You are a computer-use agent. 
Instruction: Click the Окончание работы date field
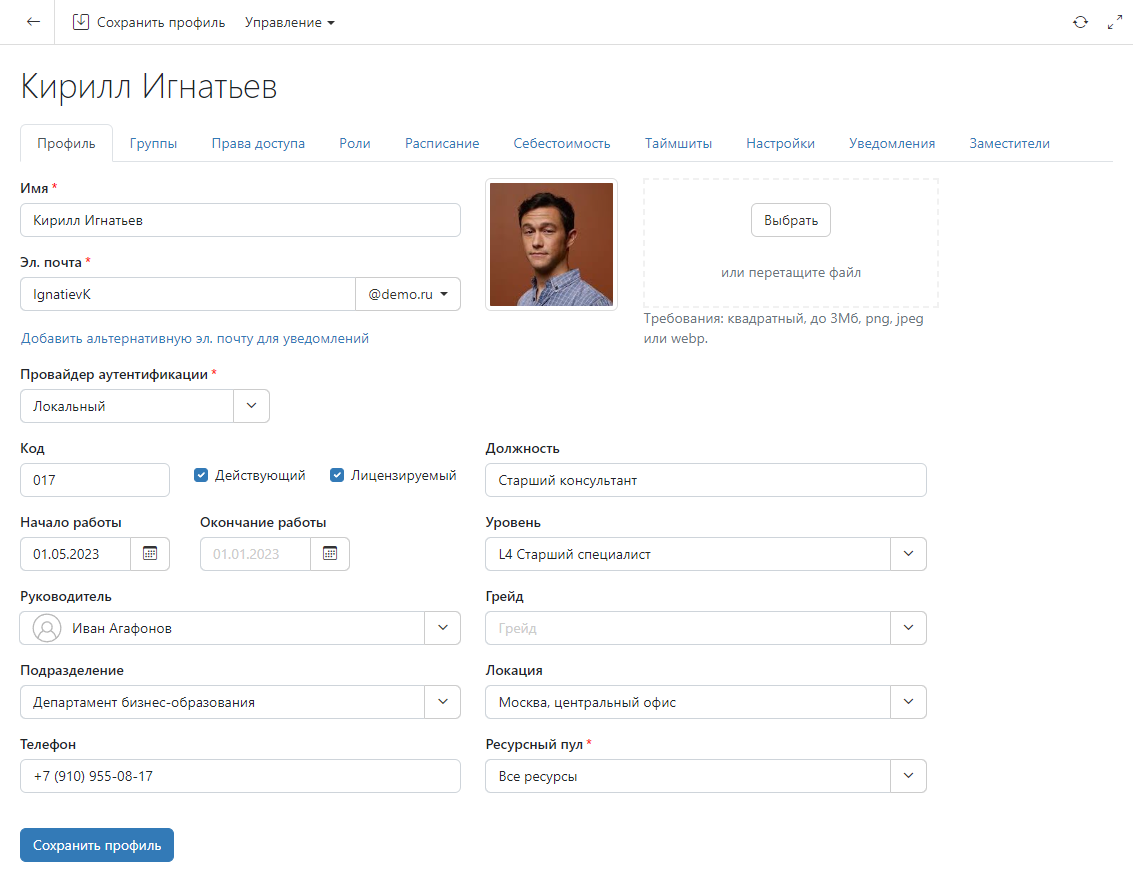pyautogui.click(x=255, y=554)
